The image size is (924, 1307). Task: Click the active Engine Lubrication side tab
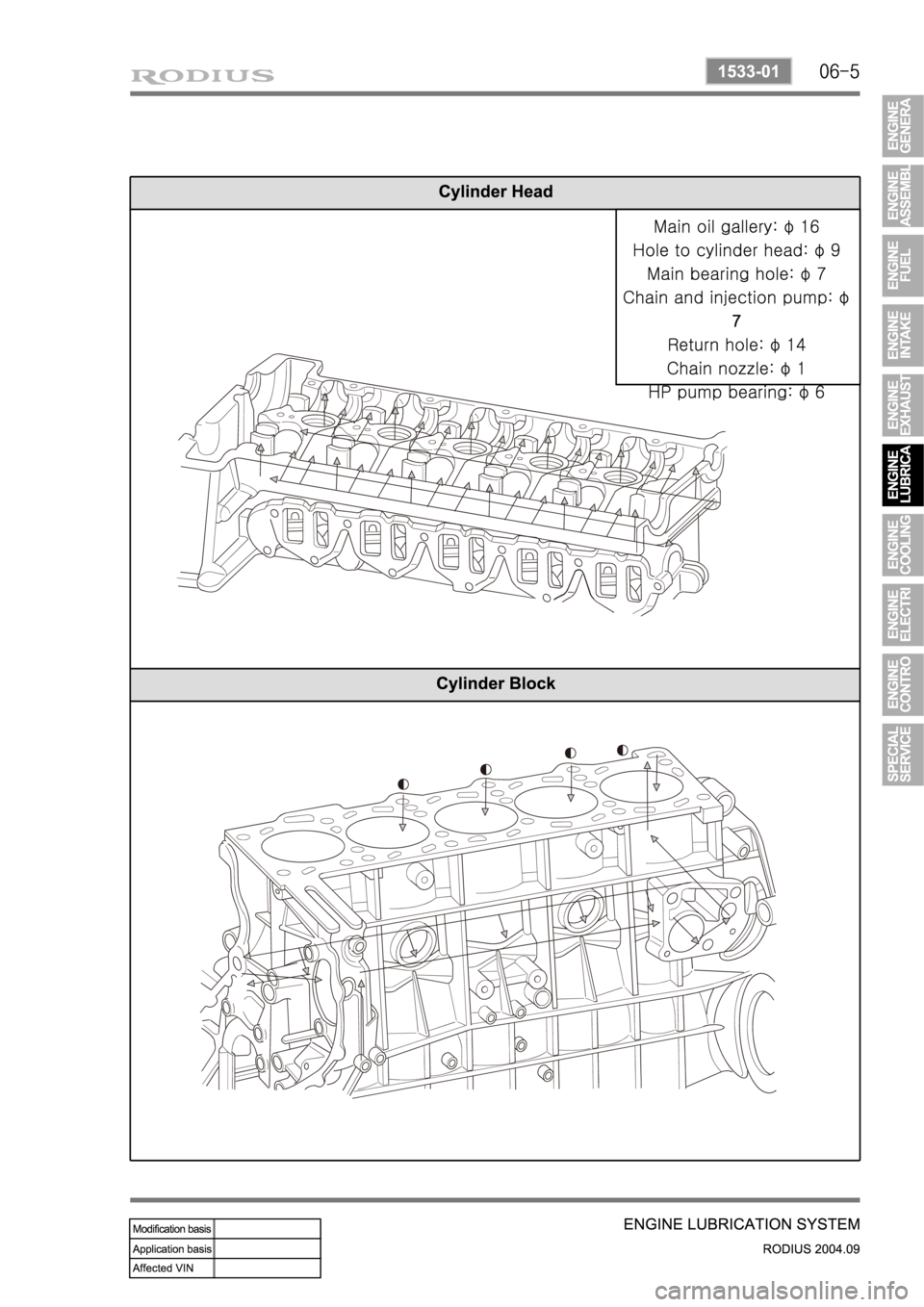tap(900, 474)
